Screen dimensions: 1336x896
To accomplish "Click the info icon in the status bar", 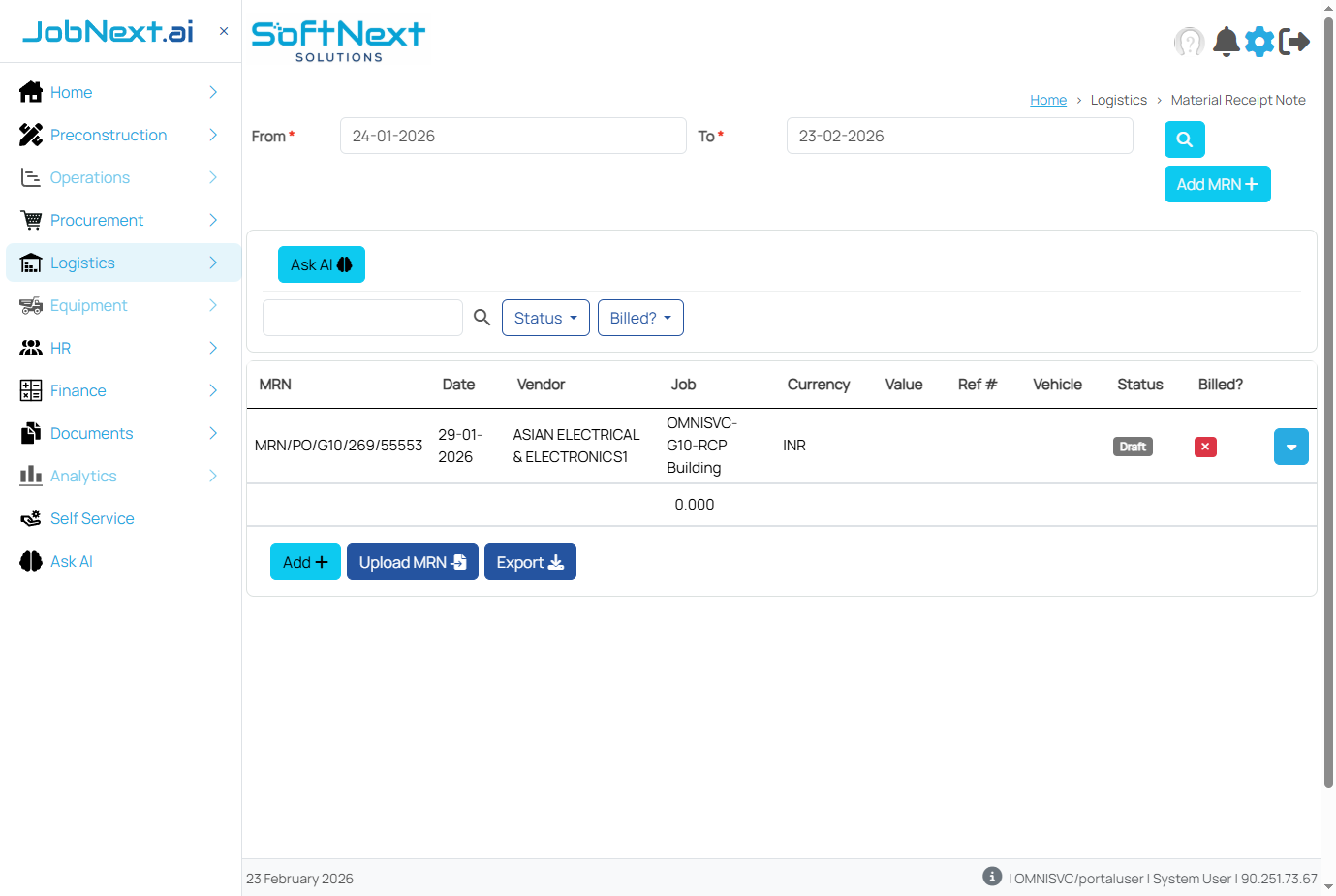I will (x=991, y=876).
